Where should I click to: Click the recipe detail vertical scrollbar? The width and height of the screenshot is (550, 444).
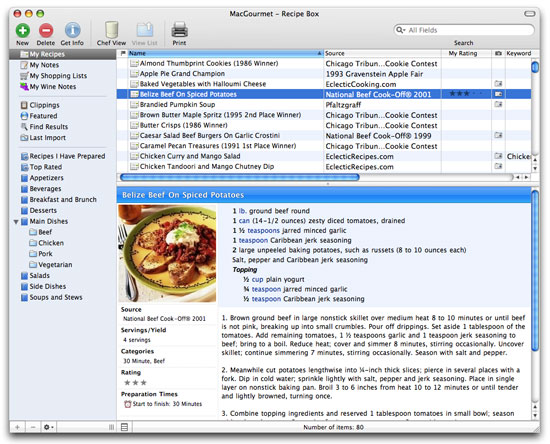coord(535,270)
